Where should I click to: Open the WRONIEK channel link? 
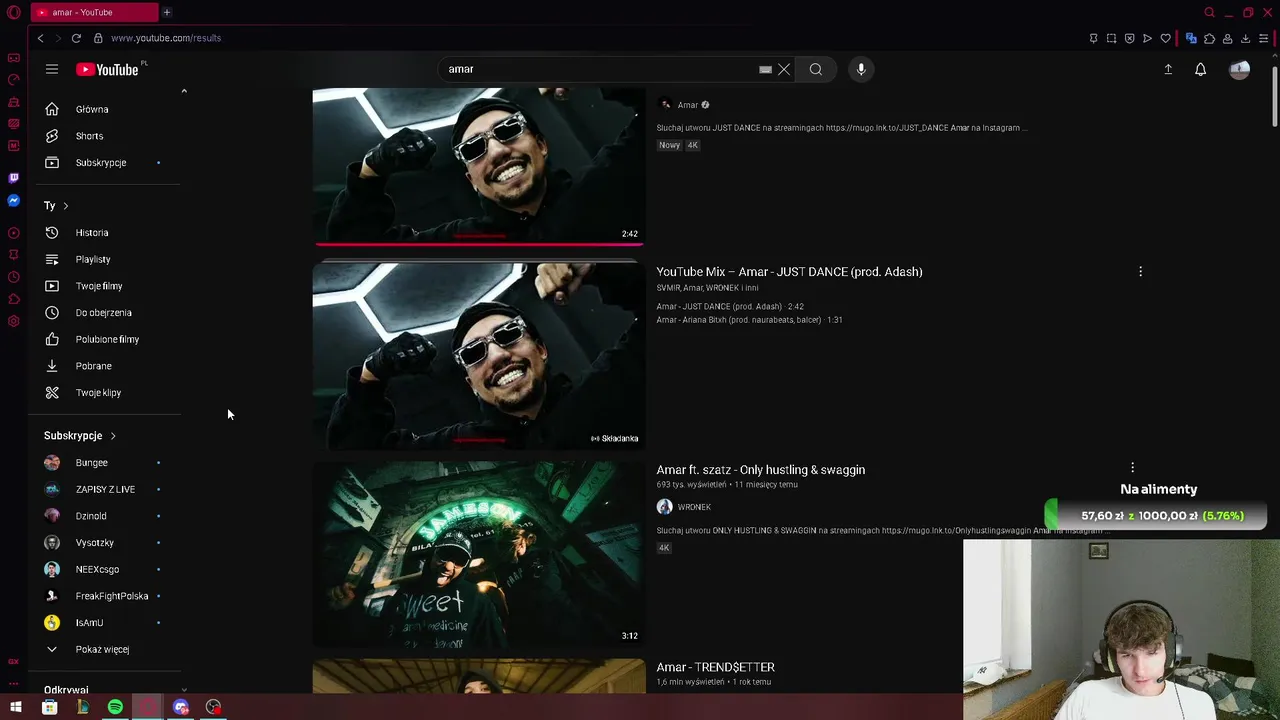[694, 507]
